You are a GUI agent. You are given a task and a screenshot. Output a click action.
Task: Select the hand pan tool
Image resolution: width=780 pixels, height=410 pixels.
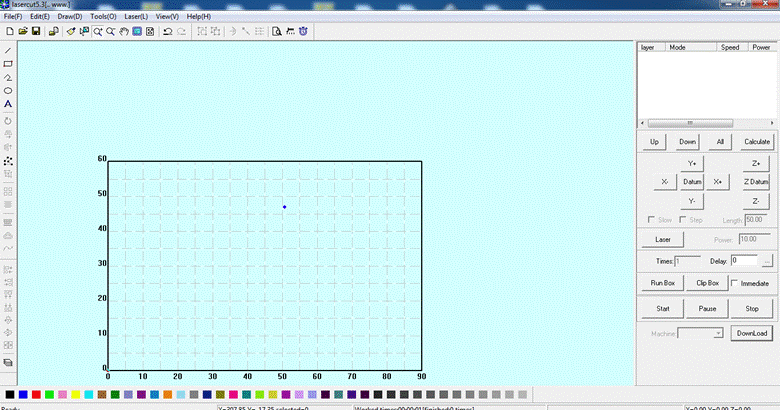click(x=123, y=31)
